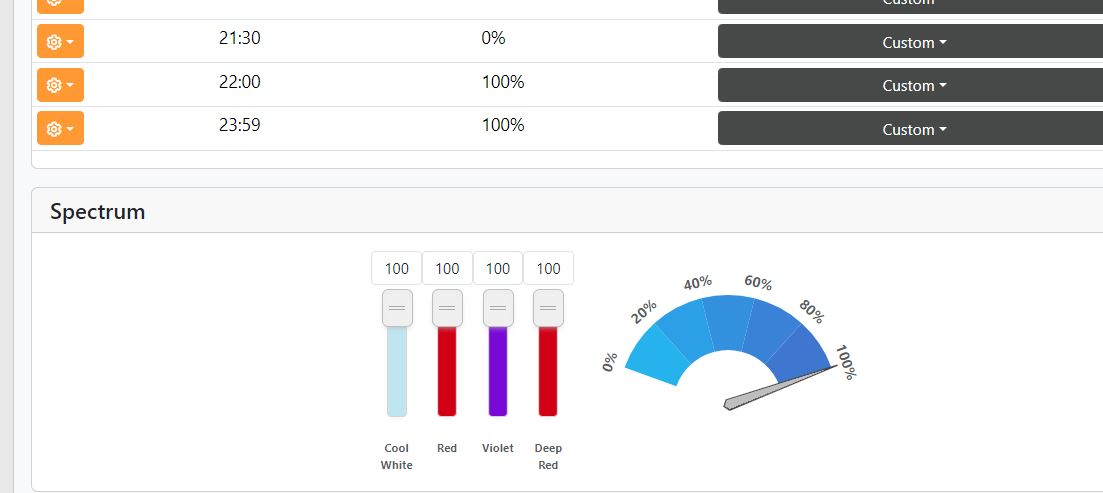Expand the Custom dropdown for 23:59
The width and height of the screenshot is (1103, 493).
[x=910, y=128]
